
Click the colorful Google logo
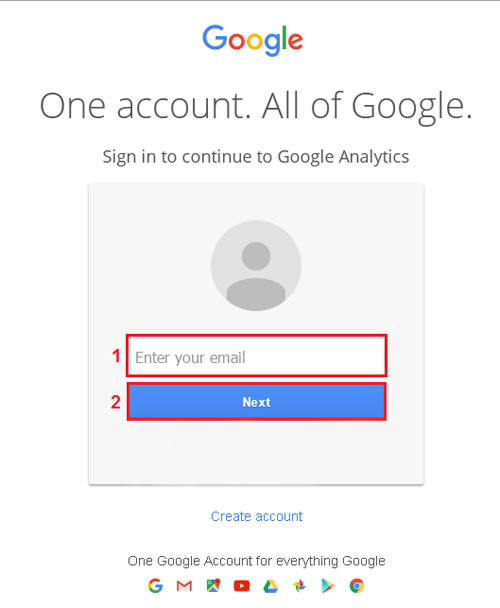click(253, 40)
